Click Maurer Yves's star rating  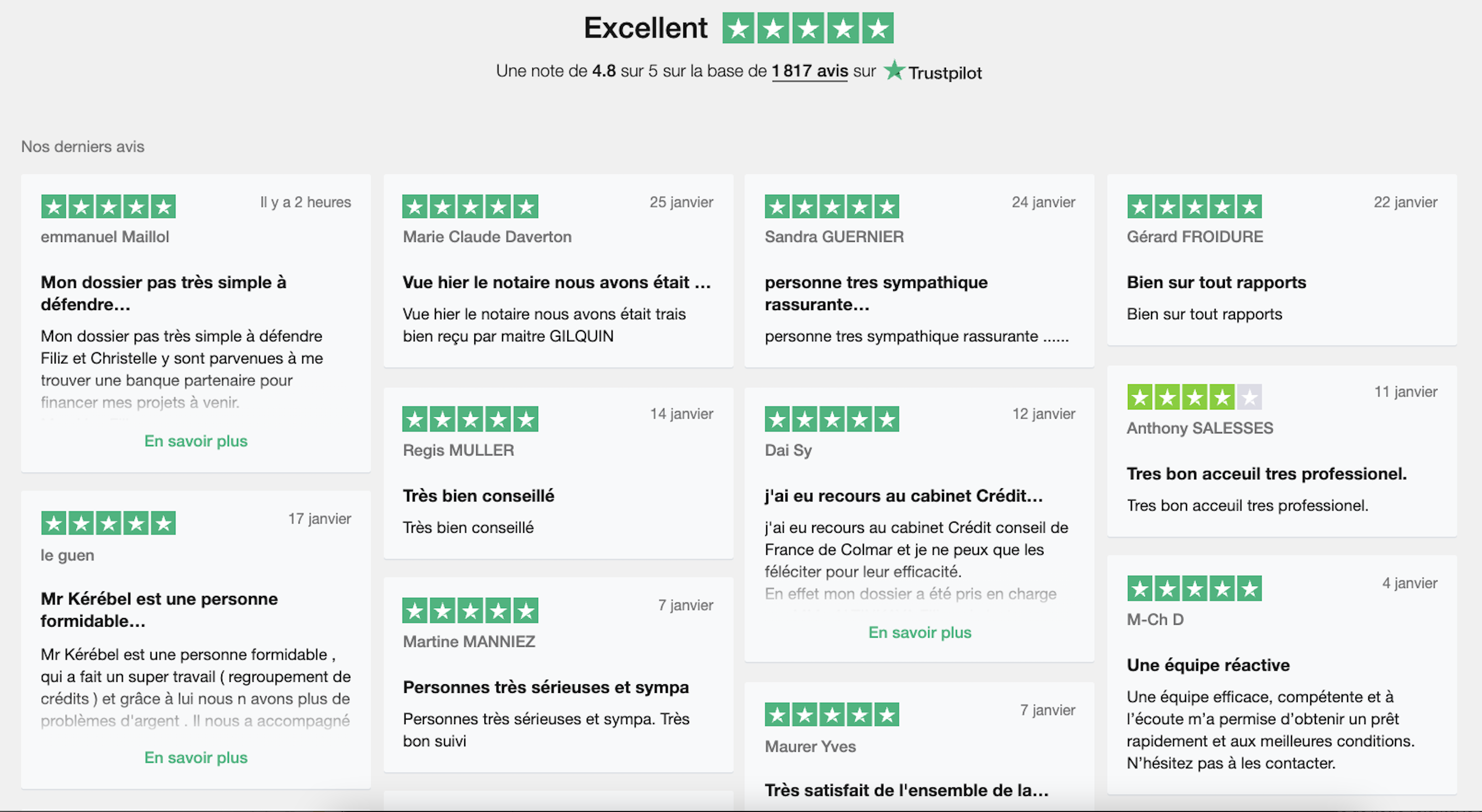point(832,715)
